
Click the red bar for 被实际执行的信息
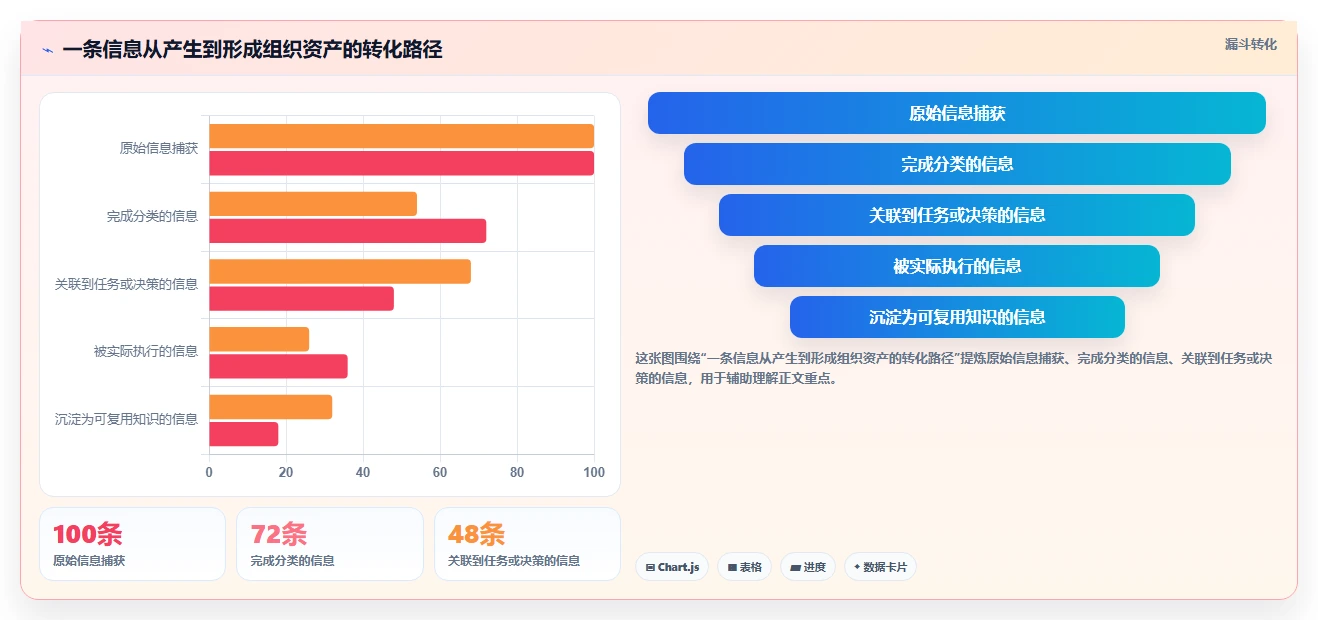[278, 366]
